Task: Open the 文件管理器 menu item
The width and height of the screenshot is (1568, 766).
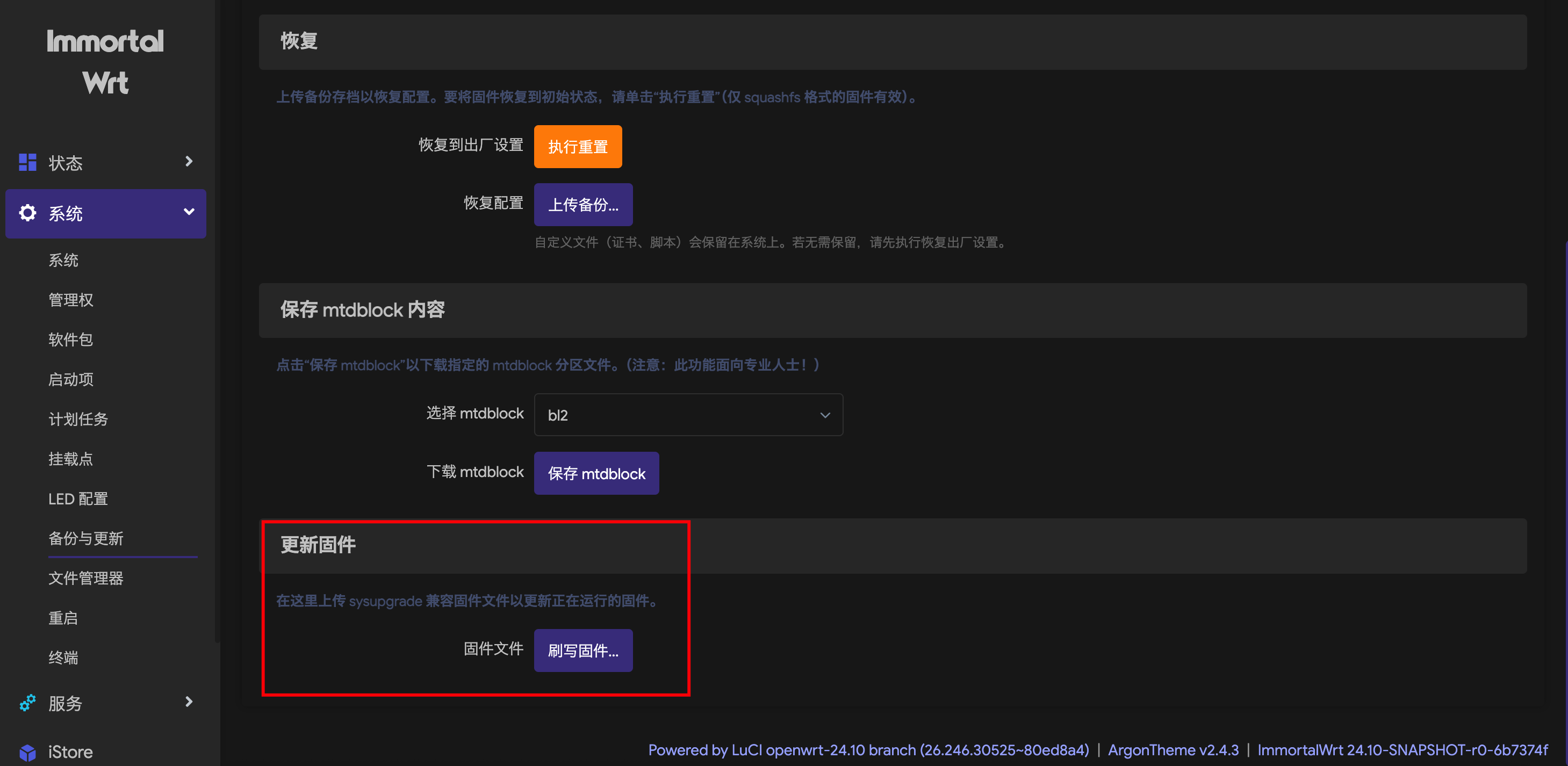Action: [x=86, y=578]
